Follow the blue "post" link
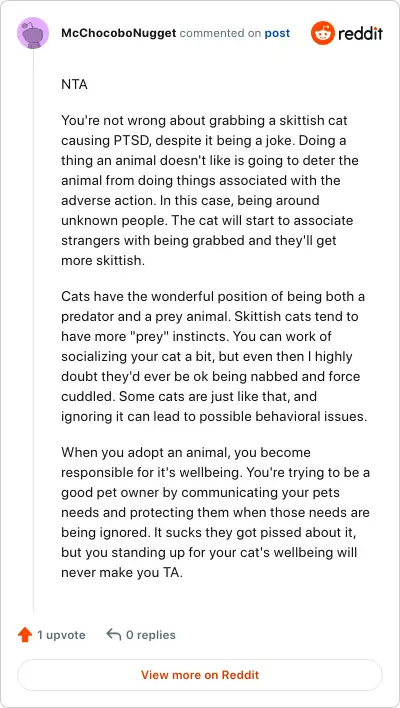400x708 pixels. point(277,33)
